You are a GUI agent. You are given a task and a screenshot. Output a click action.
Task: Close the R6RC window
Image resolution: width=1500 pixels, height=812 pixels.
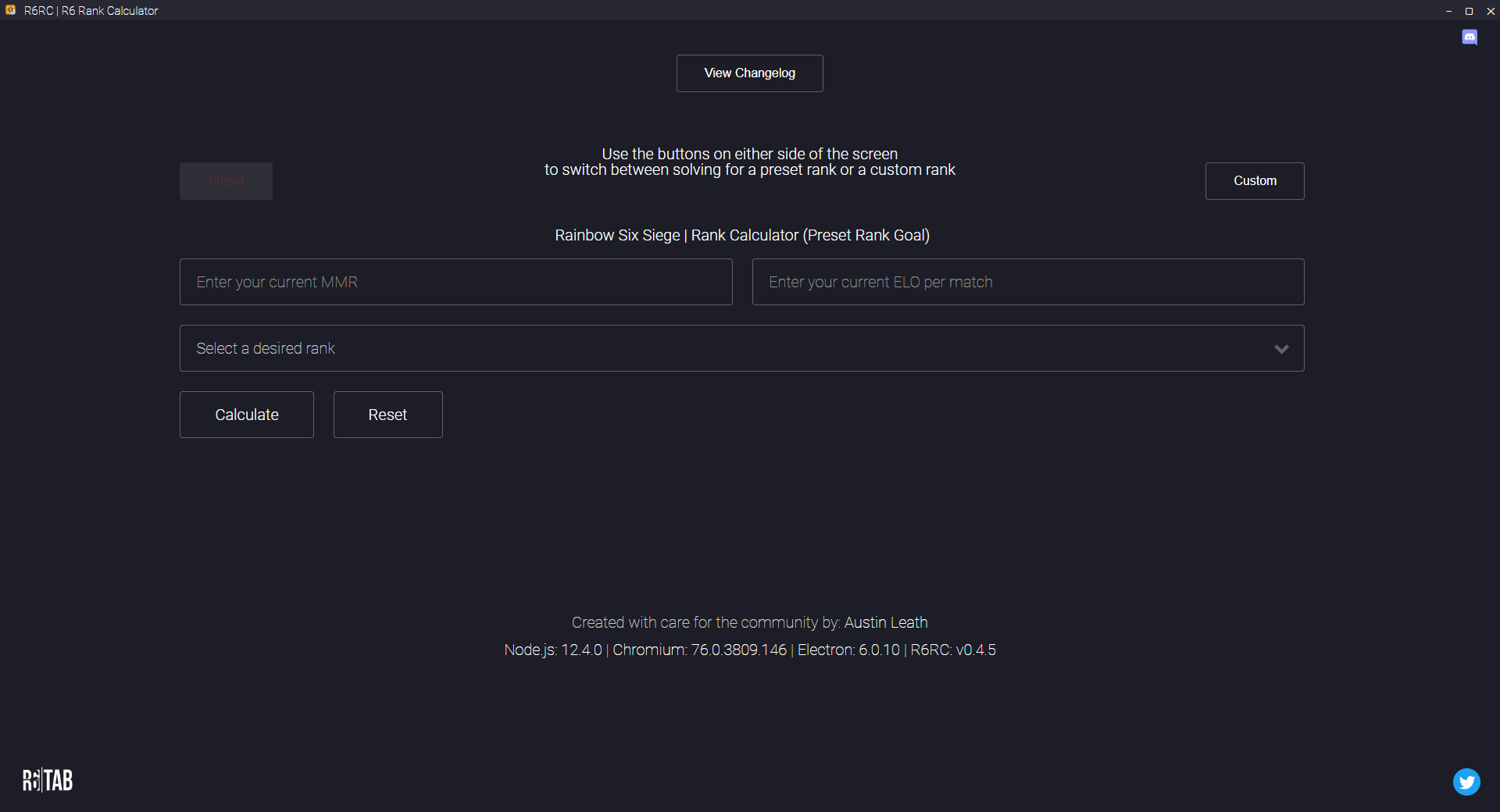point(1490,11)
